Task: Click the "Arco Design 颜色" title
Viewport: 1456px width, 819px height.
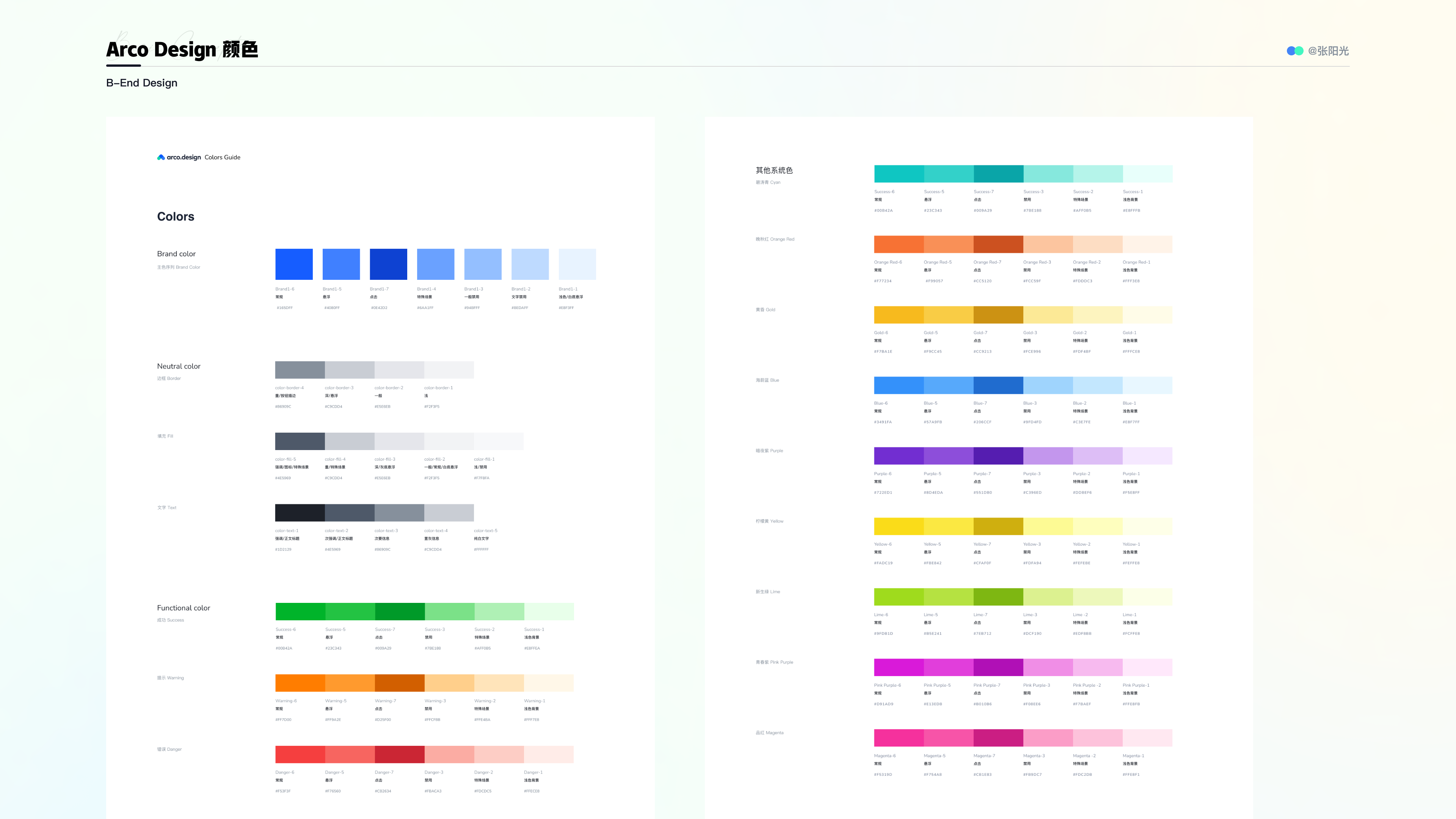Action: click(x=182, y=50)
